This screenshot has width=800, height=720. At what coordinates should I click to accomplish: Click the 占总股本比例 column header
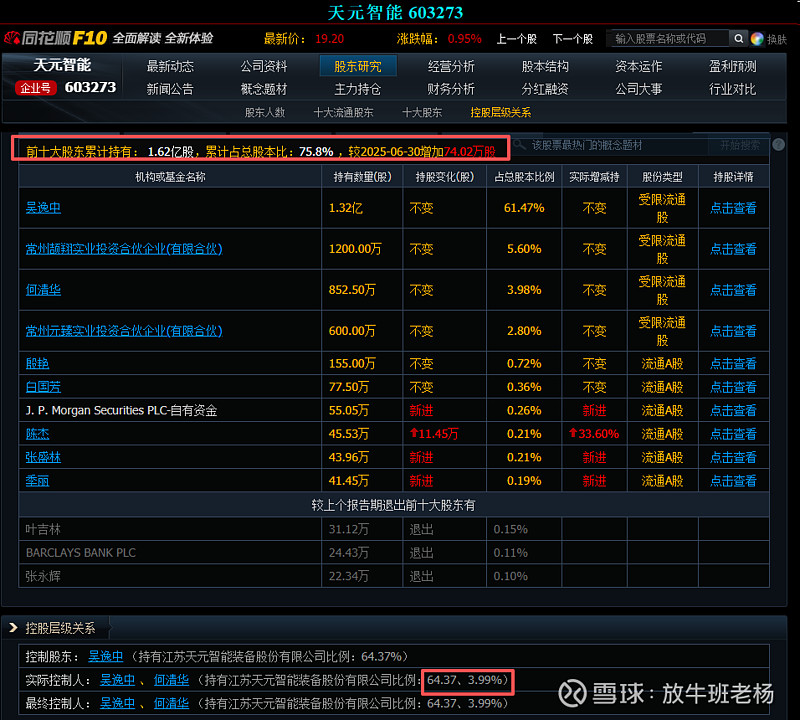point(524,177)
